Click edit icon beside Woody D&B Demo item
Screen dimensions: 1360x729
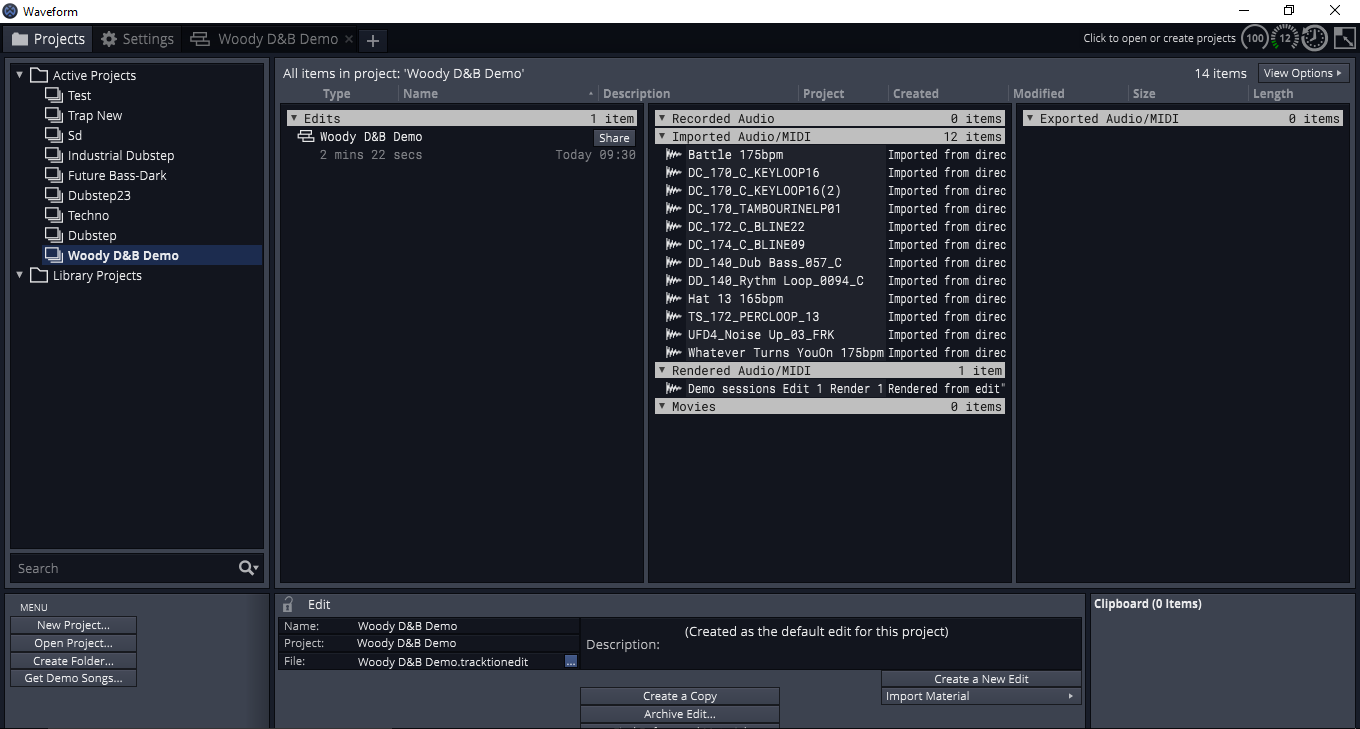tap(306, 137)
